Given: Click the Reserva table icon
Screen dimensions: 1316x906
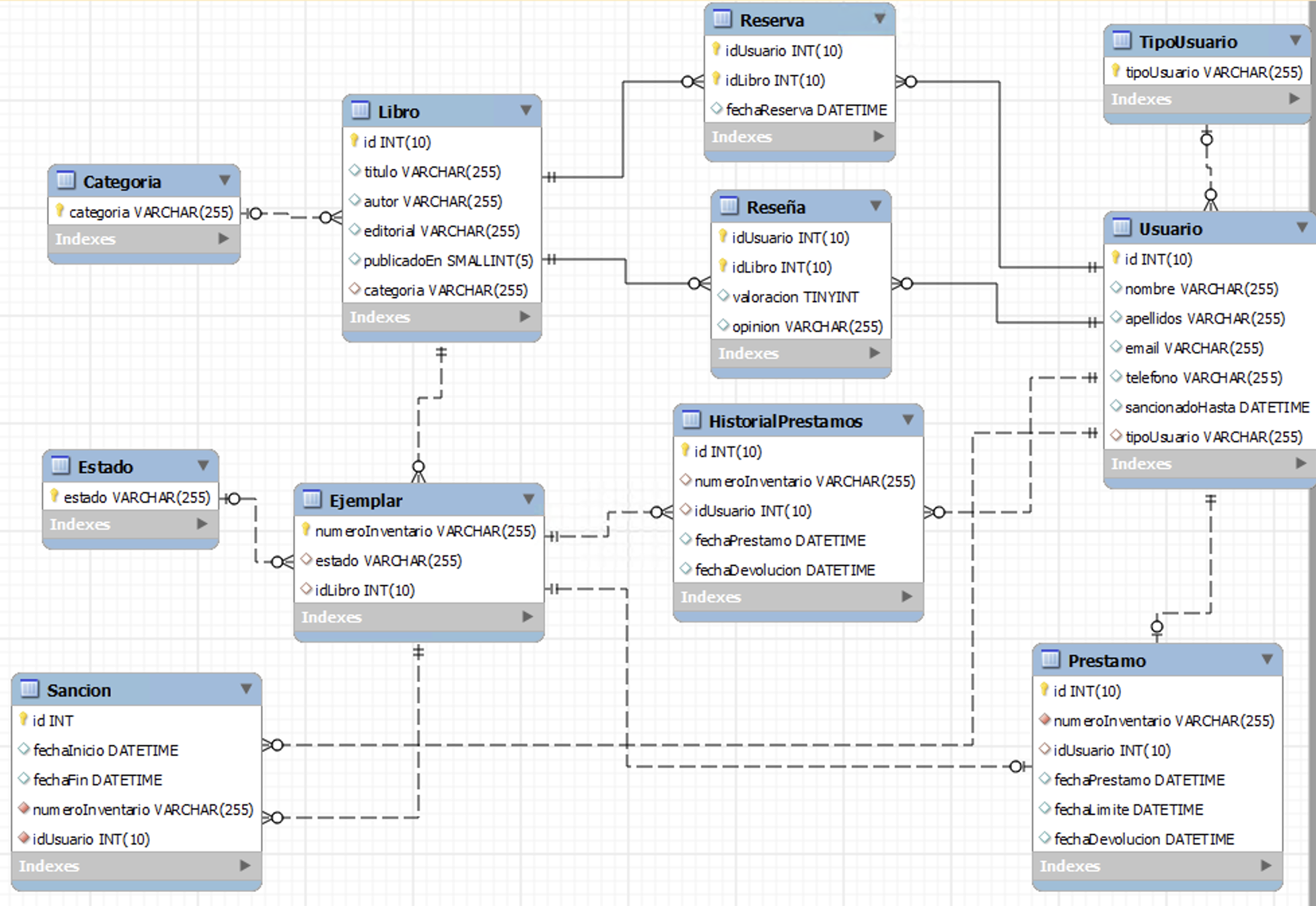Looking at the screenshot, I should click(x=723, y=19).
